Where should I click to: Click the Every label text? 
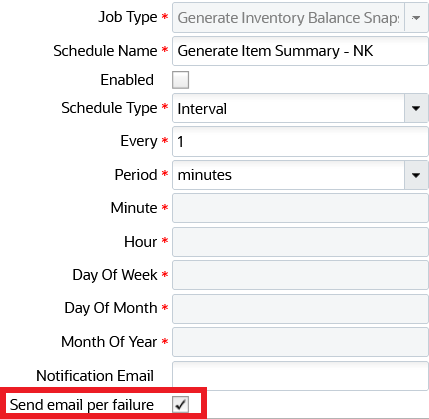tap(139, 141)
